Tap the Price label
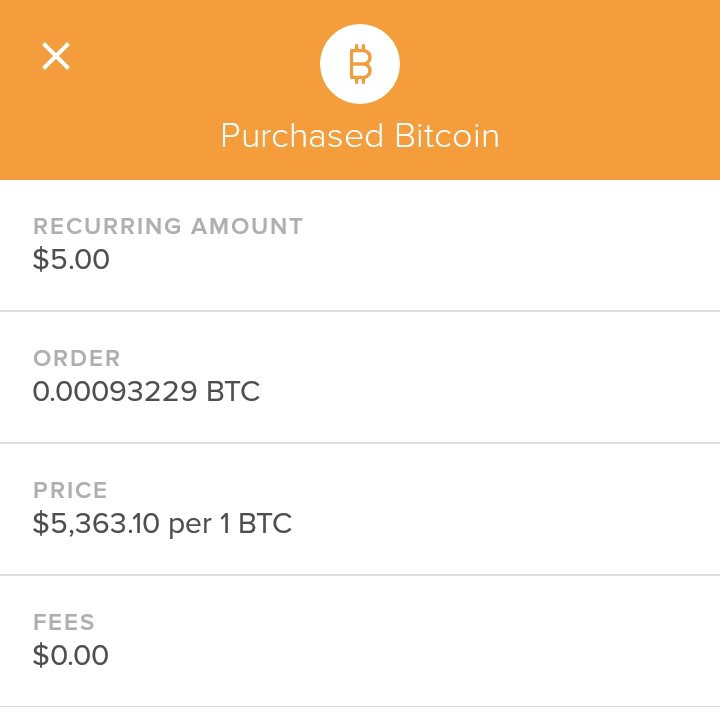The image size is (720, 707). click(70, 490)
